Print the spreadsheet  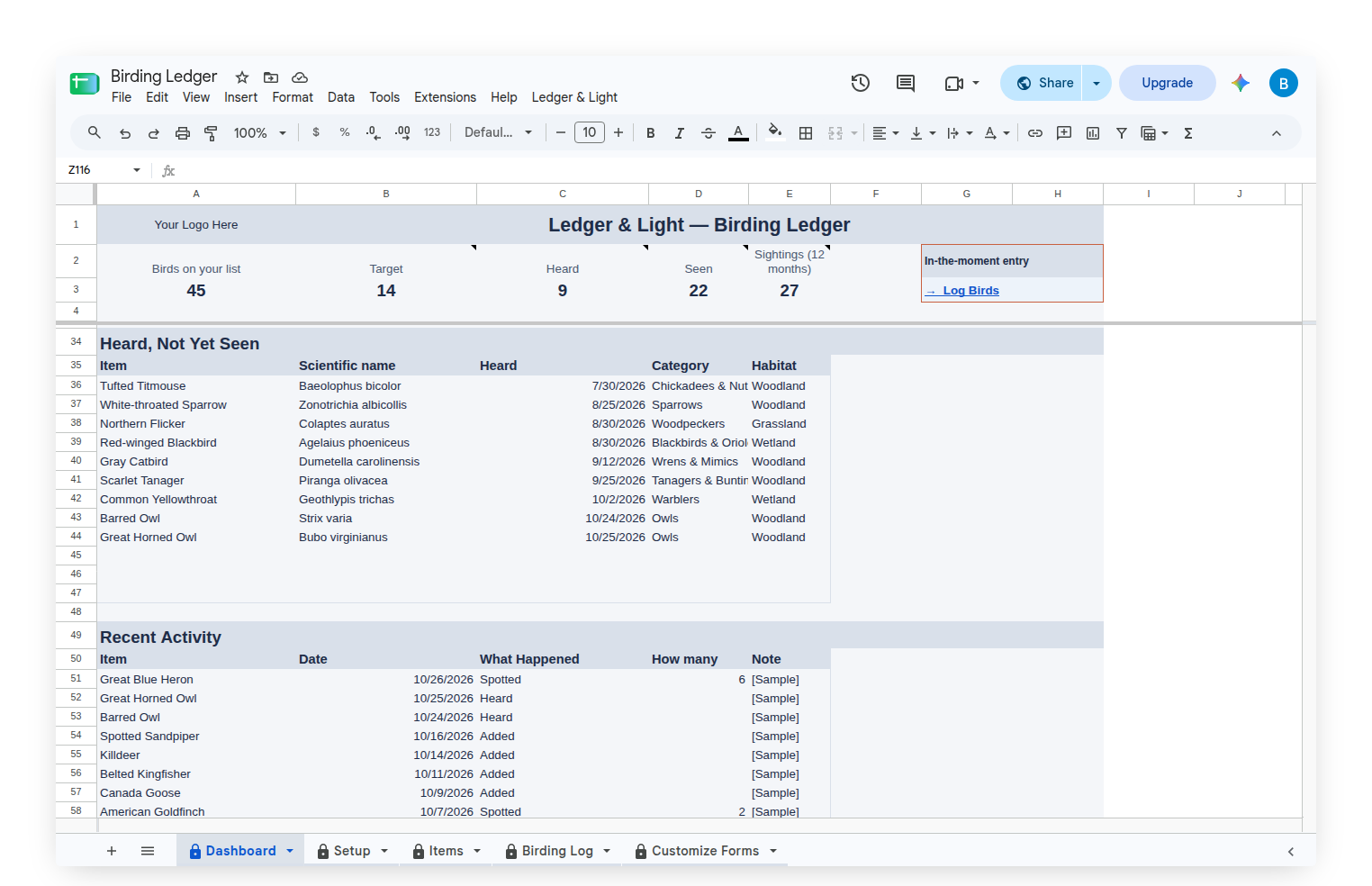[183, 133]
